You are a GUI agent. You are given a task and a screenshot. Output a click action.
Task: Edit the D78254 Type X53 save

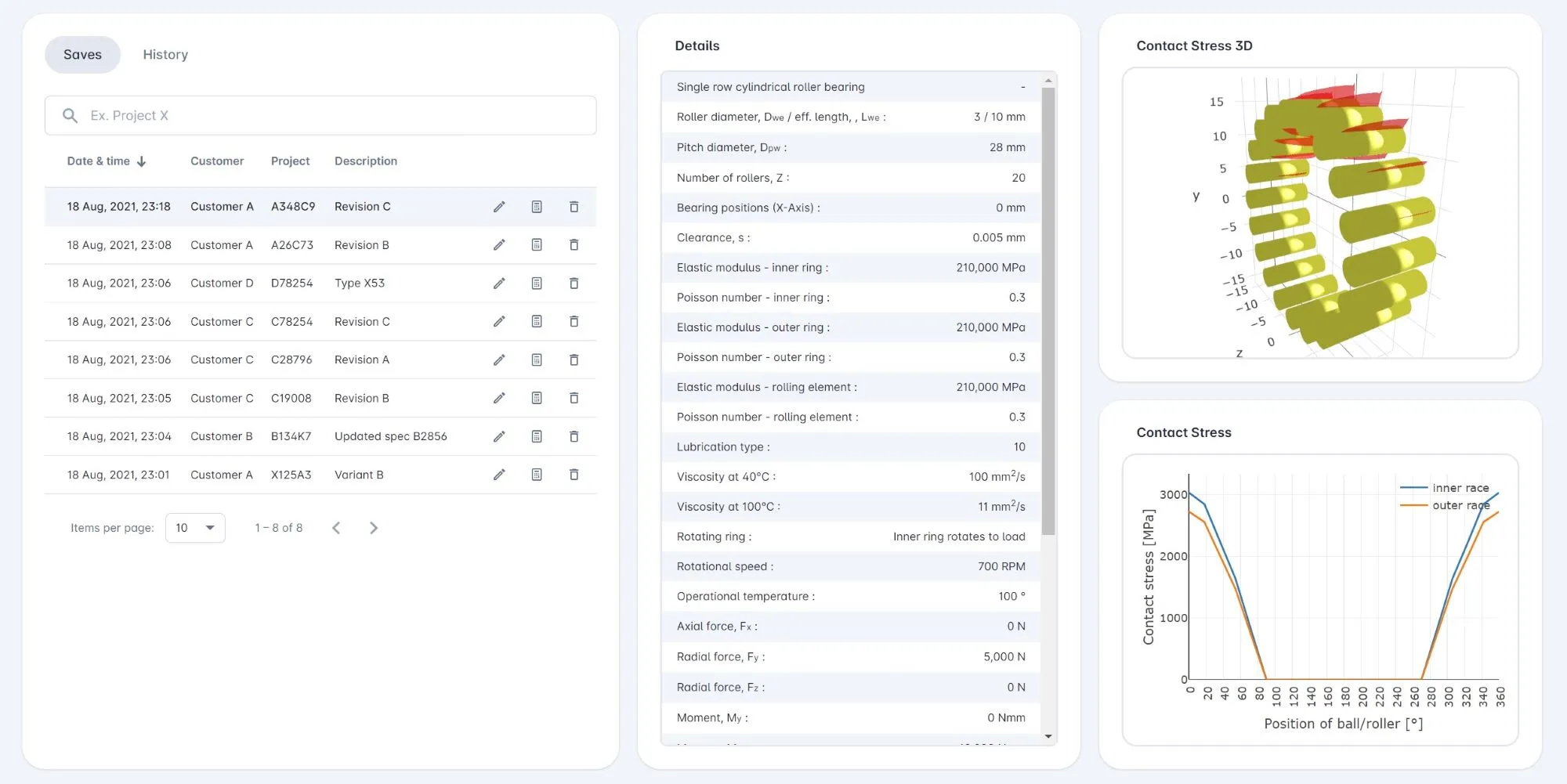coord(499,284)
